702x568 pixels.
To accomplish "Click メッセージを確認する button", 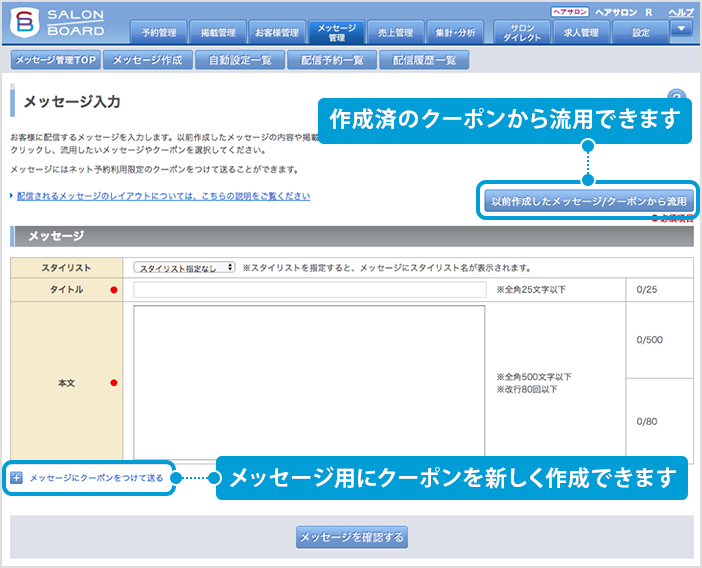I will coord(352,537).
